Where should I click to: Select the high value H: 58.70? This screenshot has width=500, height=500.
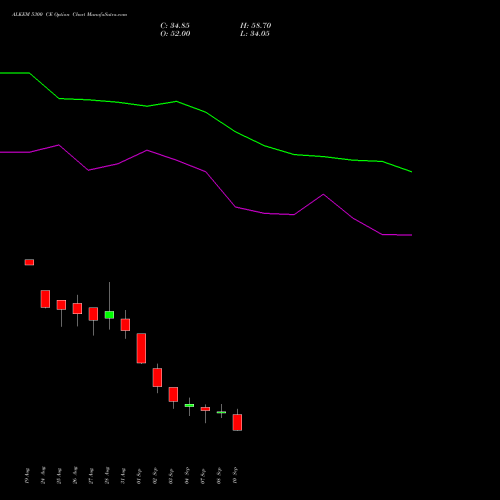(x=256, y=26)
